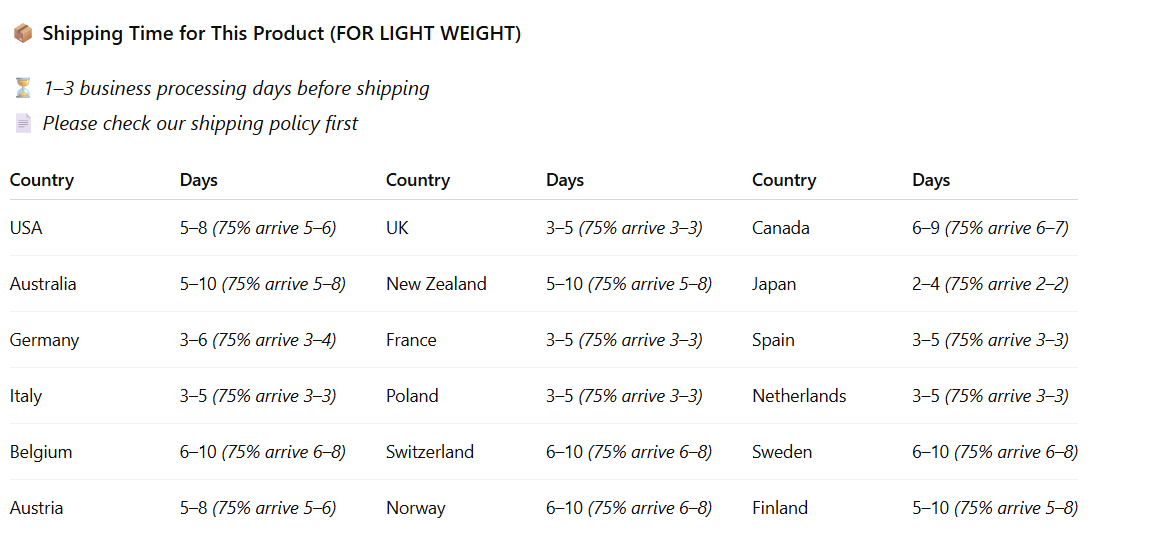Click the UK country cell

click(x=397, y=228)
